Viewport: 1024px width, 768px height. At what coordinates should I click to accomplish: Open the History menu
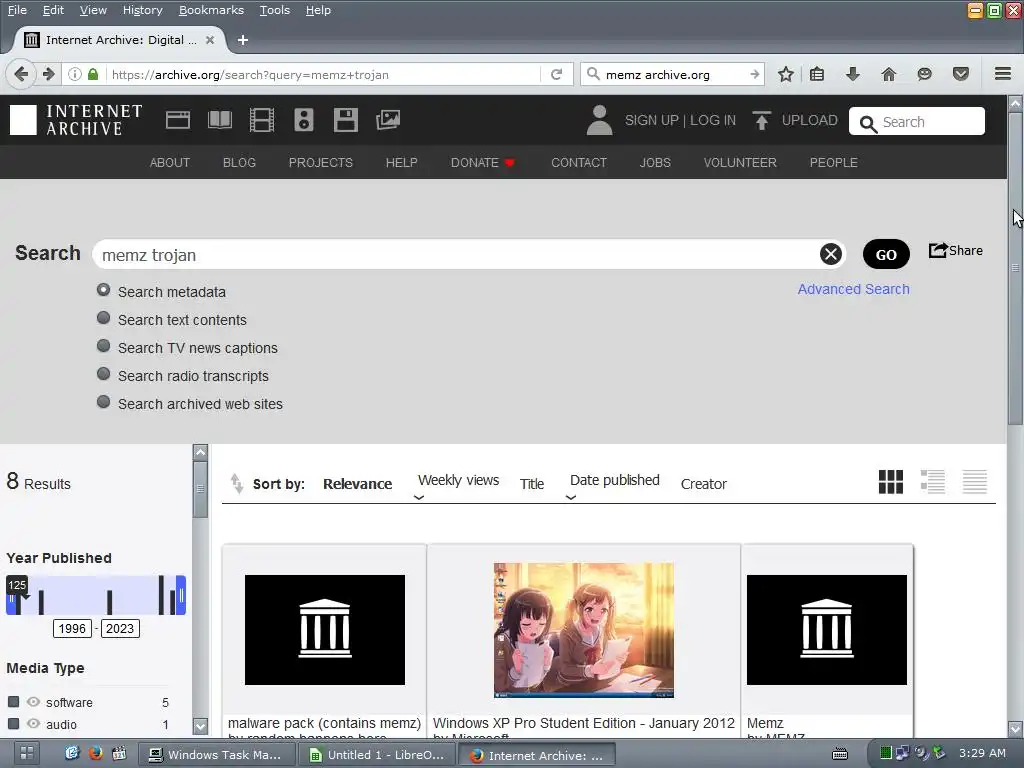click(142, 10)
